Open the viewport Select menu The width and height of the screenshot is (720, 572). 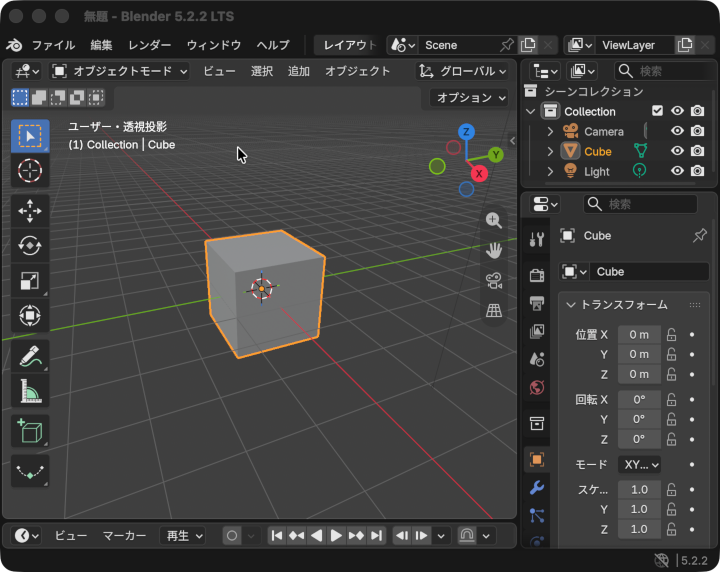click(262, 71)
